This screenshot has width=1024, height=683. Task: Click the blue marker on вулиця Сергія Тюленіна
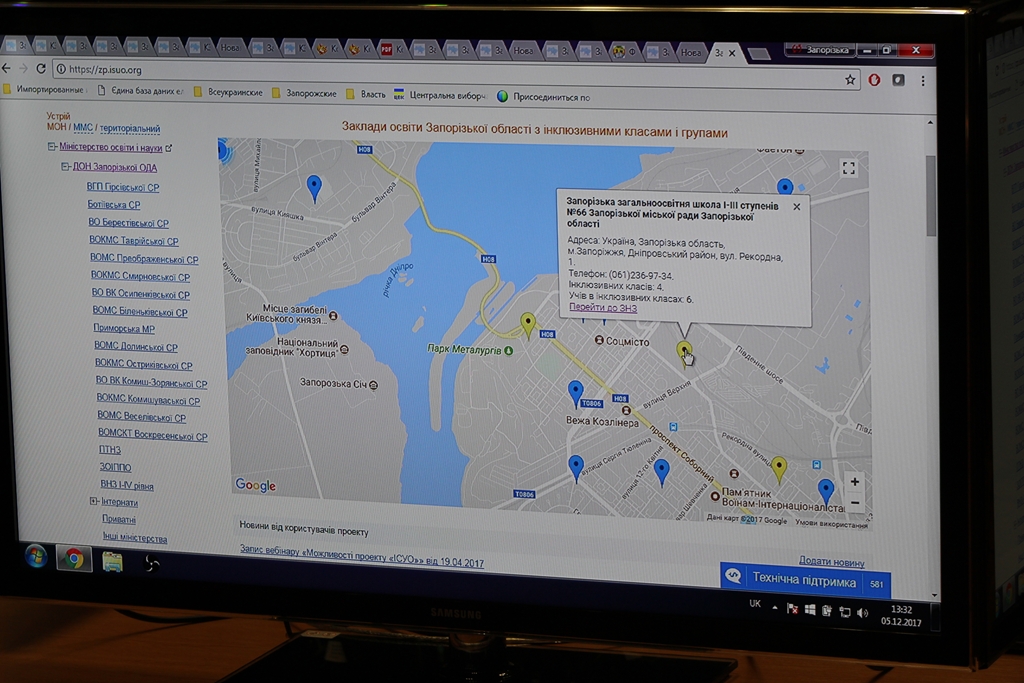(576, 468)
